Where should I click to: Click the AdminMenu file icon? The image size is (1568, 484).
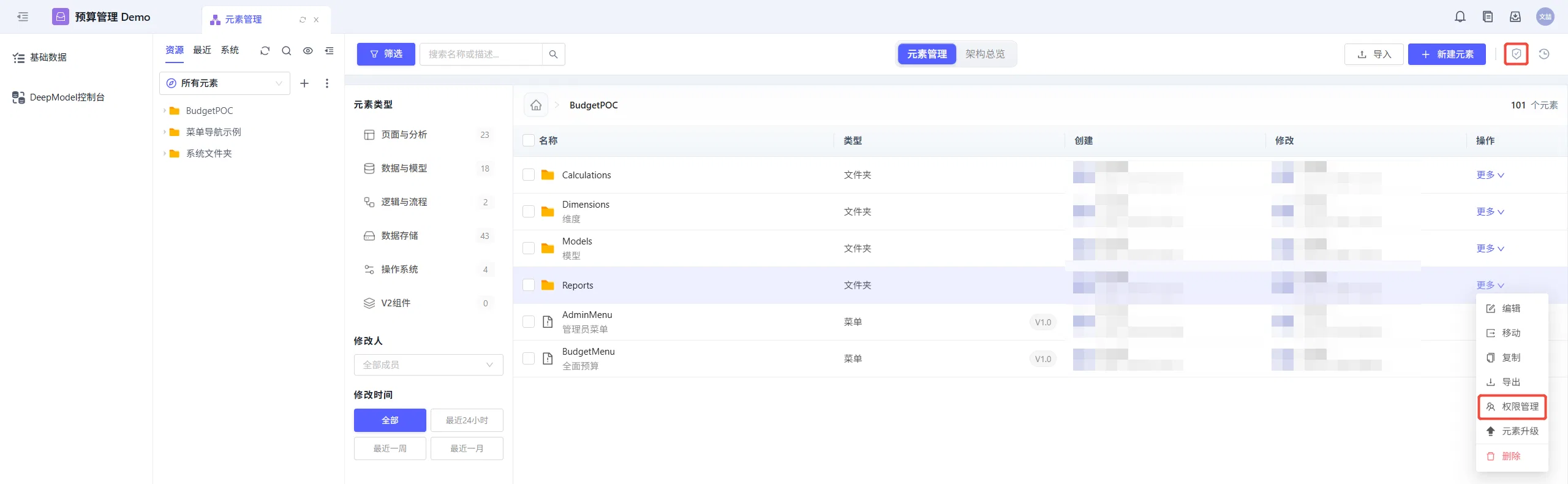(x=548, y=322)
